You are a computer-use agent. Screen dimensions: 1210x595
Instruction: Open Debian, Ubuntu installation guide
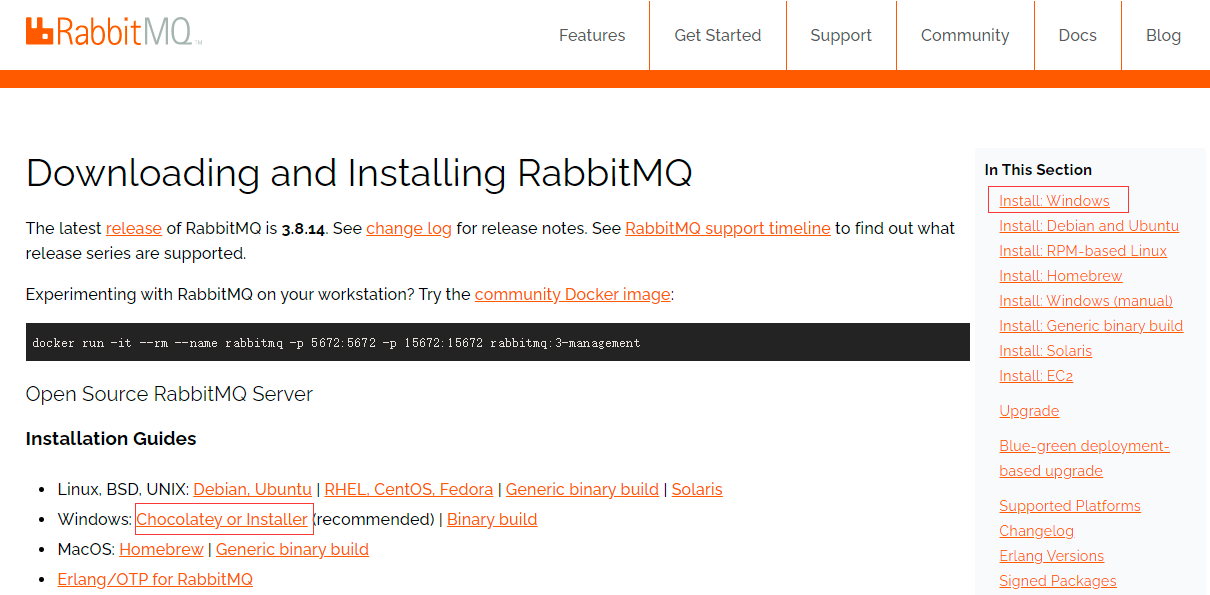tap(252, 489)
